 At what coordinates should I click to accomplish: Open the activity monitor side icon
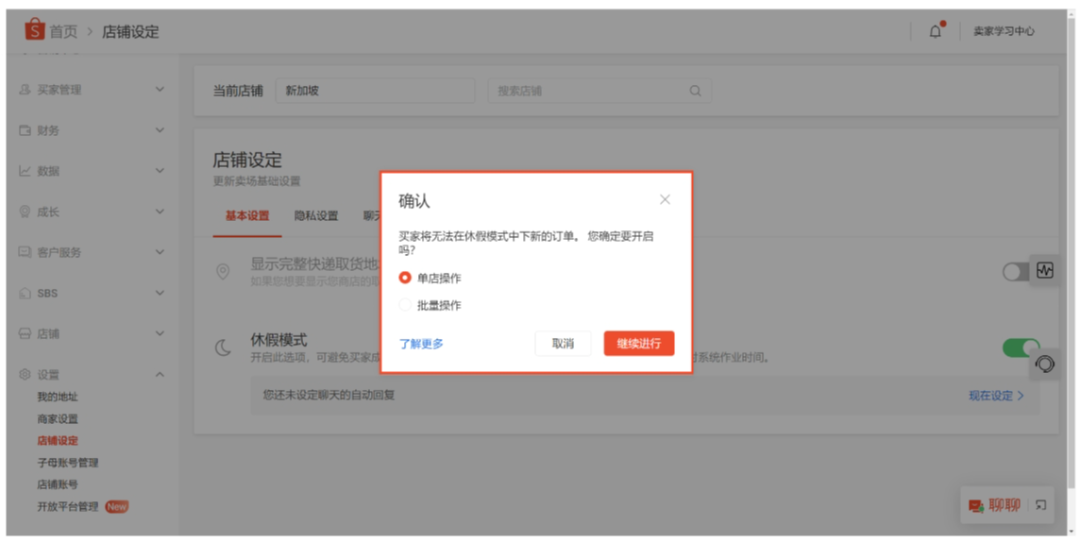pyautogui.click(x=1045, y=270)
